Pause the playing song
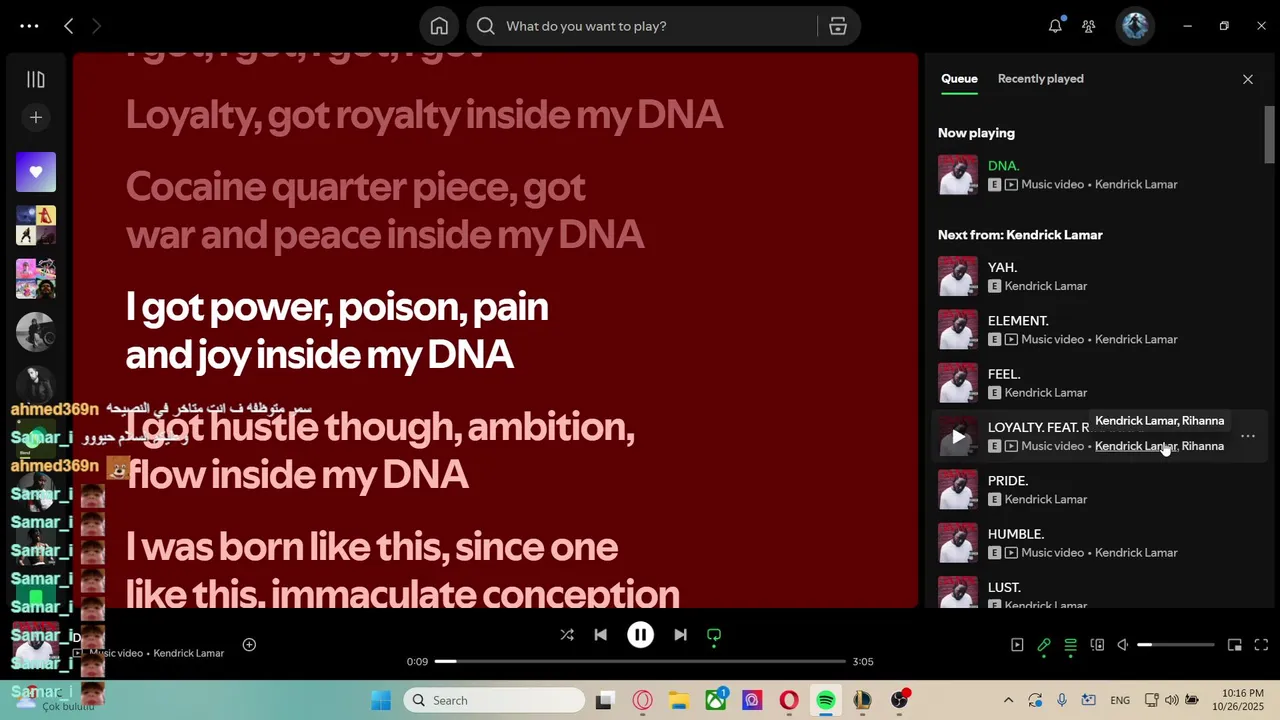The width and height of the screenshot is (1280, 720). [x=640, y=635]
